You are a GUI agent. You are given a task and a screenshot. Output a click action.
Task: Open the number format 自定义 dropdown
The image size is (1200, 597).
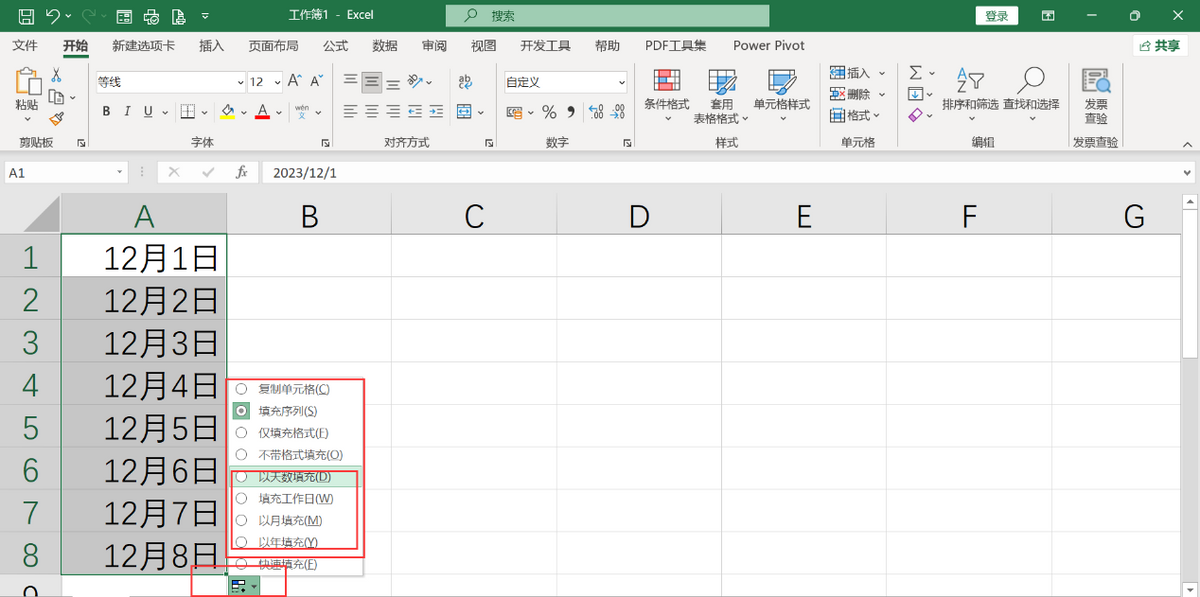(x=622, y=82)
